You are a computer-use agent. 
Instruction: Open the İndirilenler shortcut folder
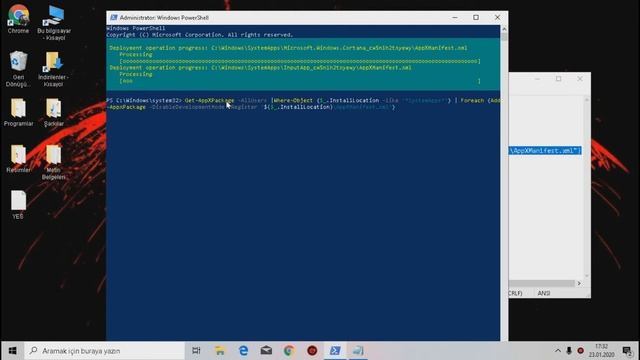[x=53, y=69]
